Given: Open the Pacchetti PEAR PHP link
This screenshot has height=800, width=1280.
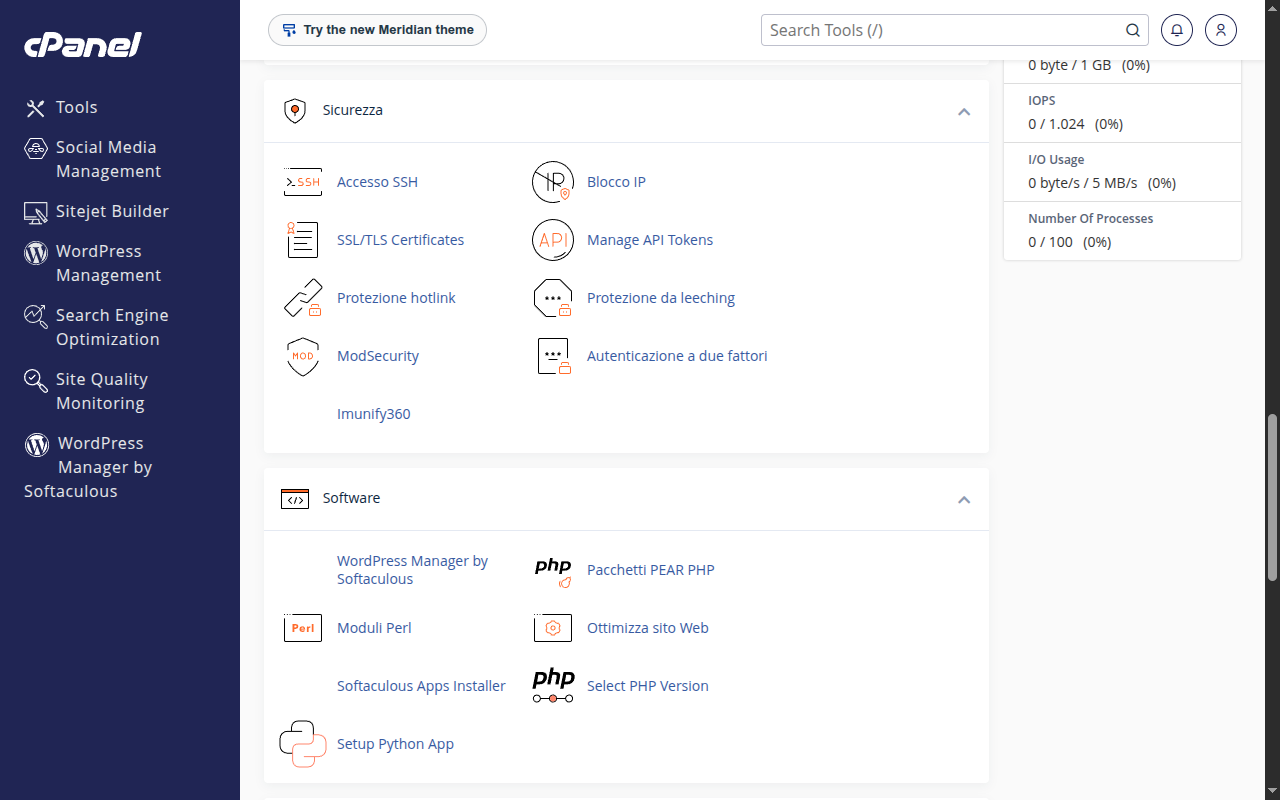Looking at the screenshot, I should point(651,570).
